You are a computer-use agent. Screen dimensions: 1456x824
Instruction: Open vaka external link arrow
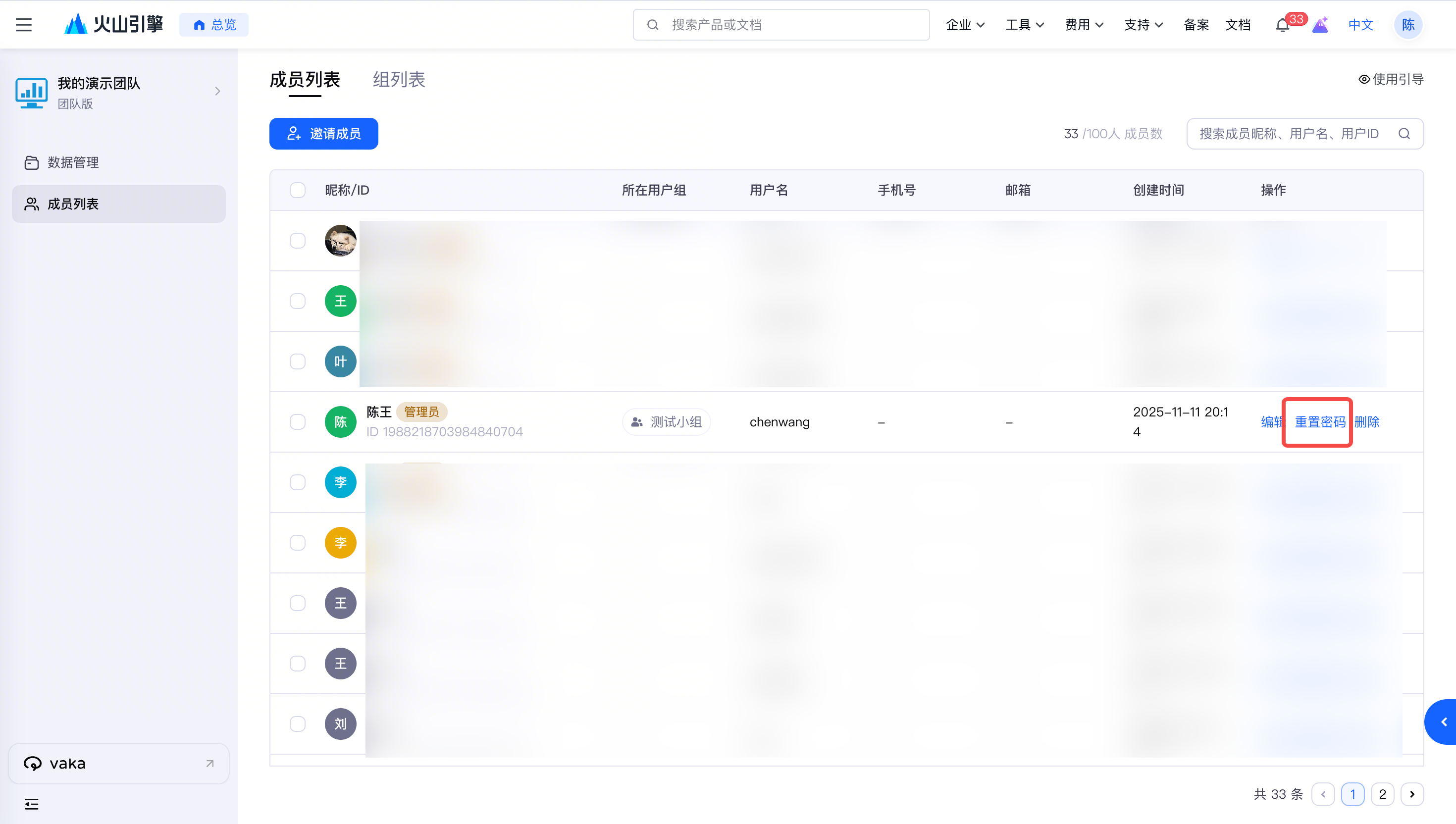(x=209, y=764)
